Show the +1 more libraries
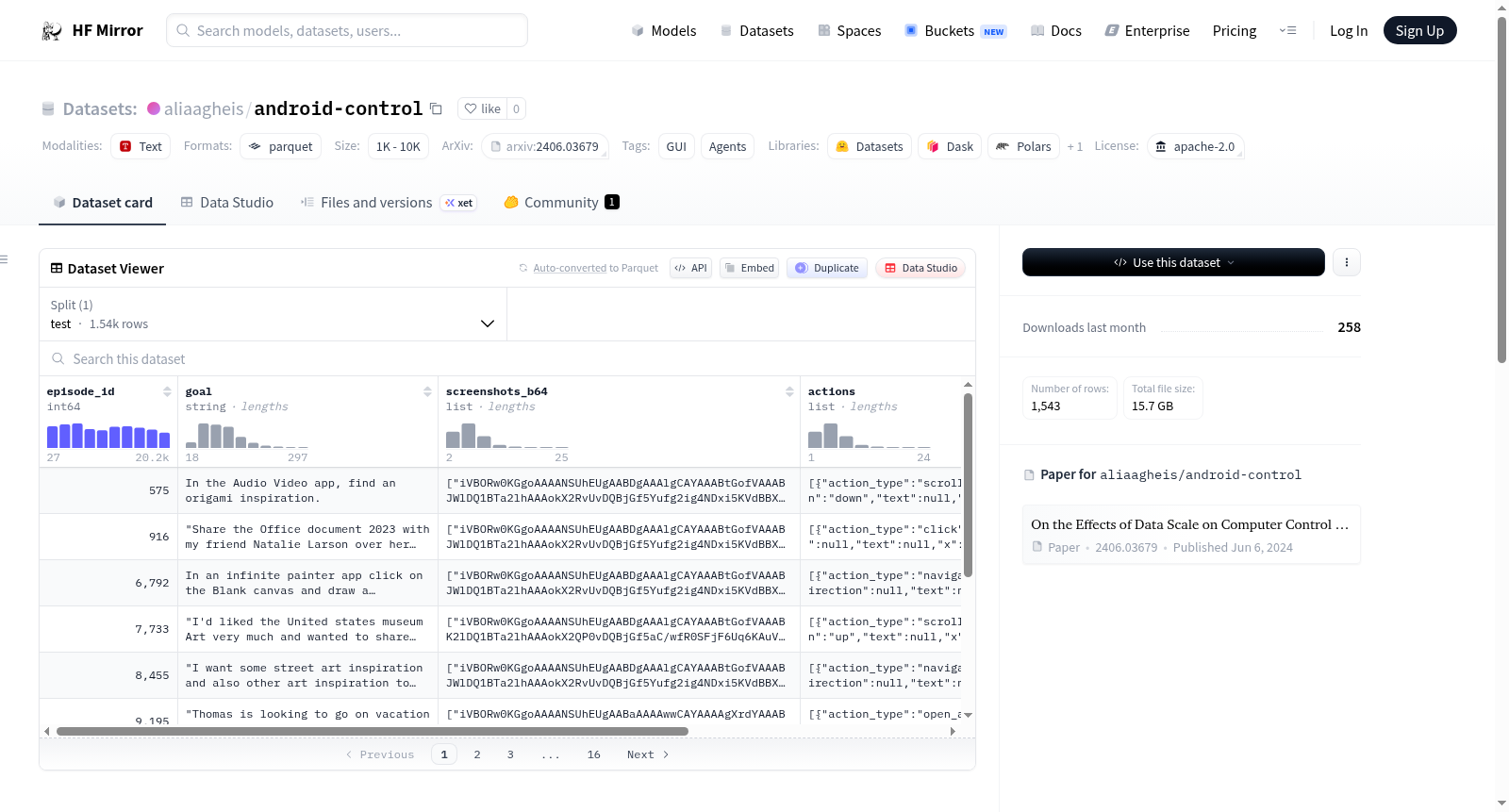1509x812 pixels. point(1075,146)
